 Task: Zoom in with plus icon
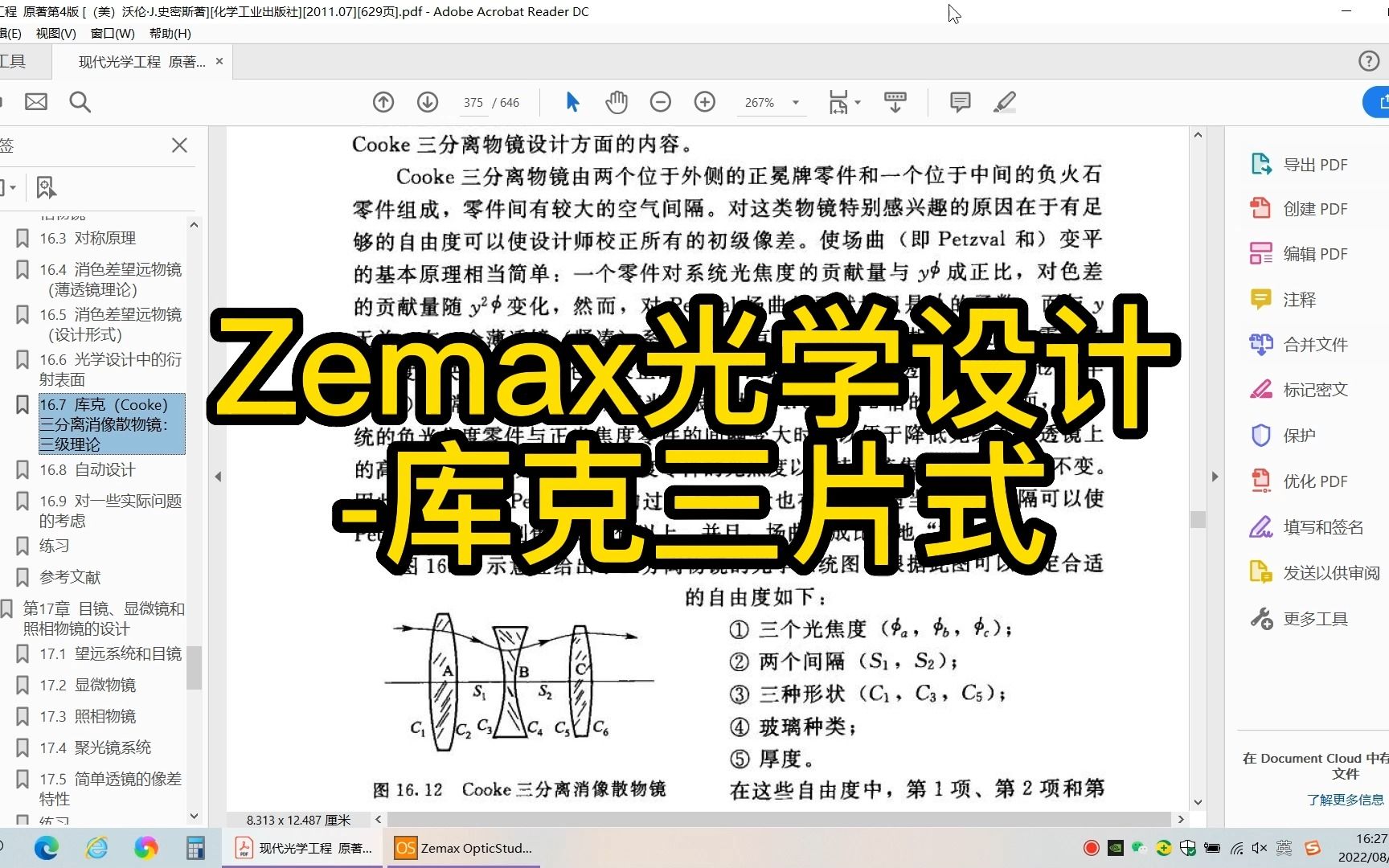coord(705,102)
